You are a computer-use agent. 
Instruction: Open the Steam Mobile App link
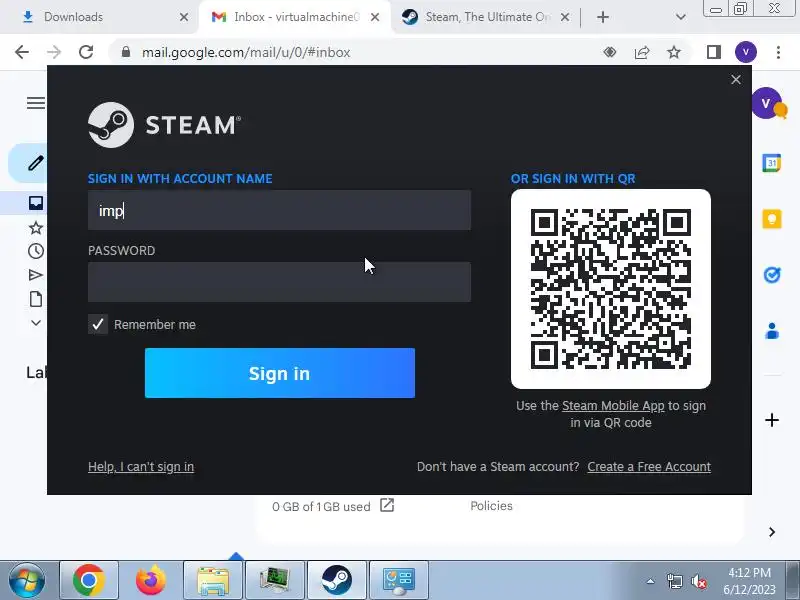(x=613, y=406)
